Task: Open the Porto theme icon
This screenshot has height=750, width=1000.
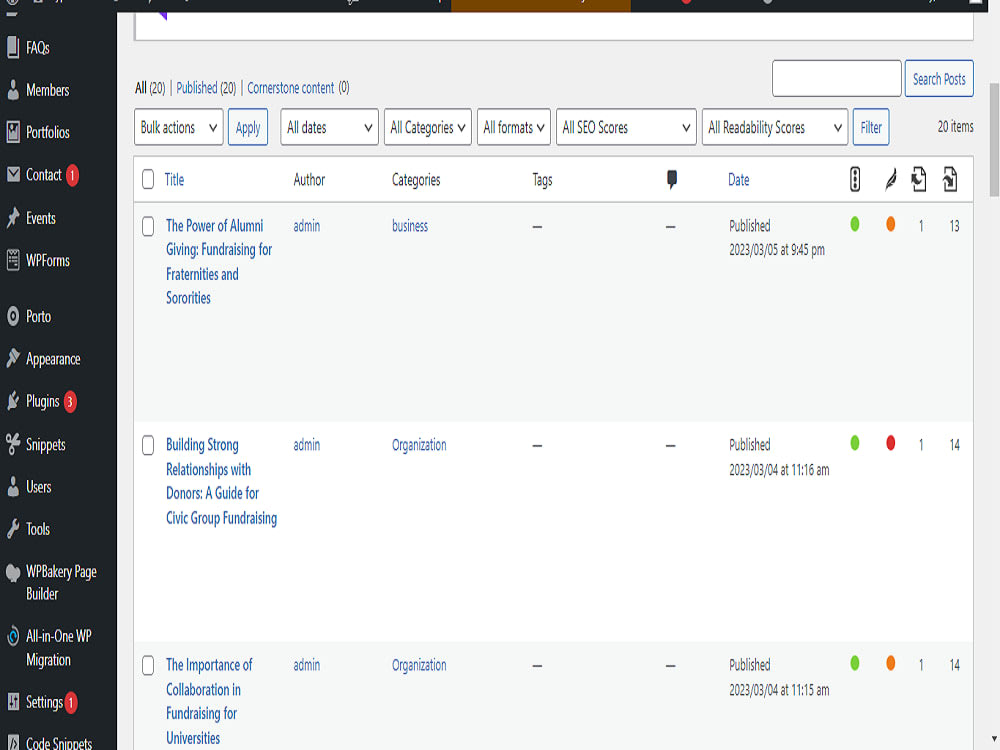Action: (x=13, y=316)
